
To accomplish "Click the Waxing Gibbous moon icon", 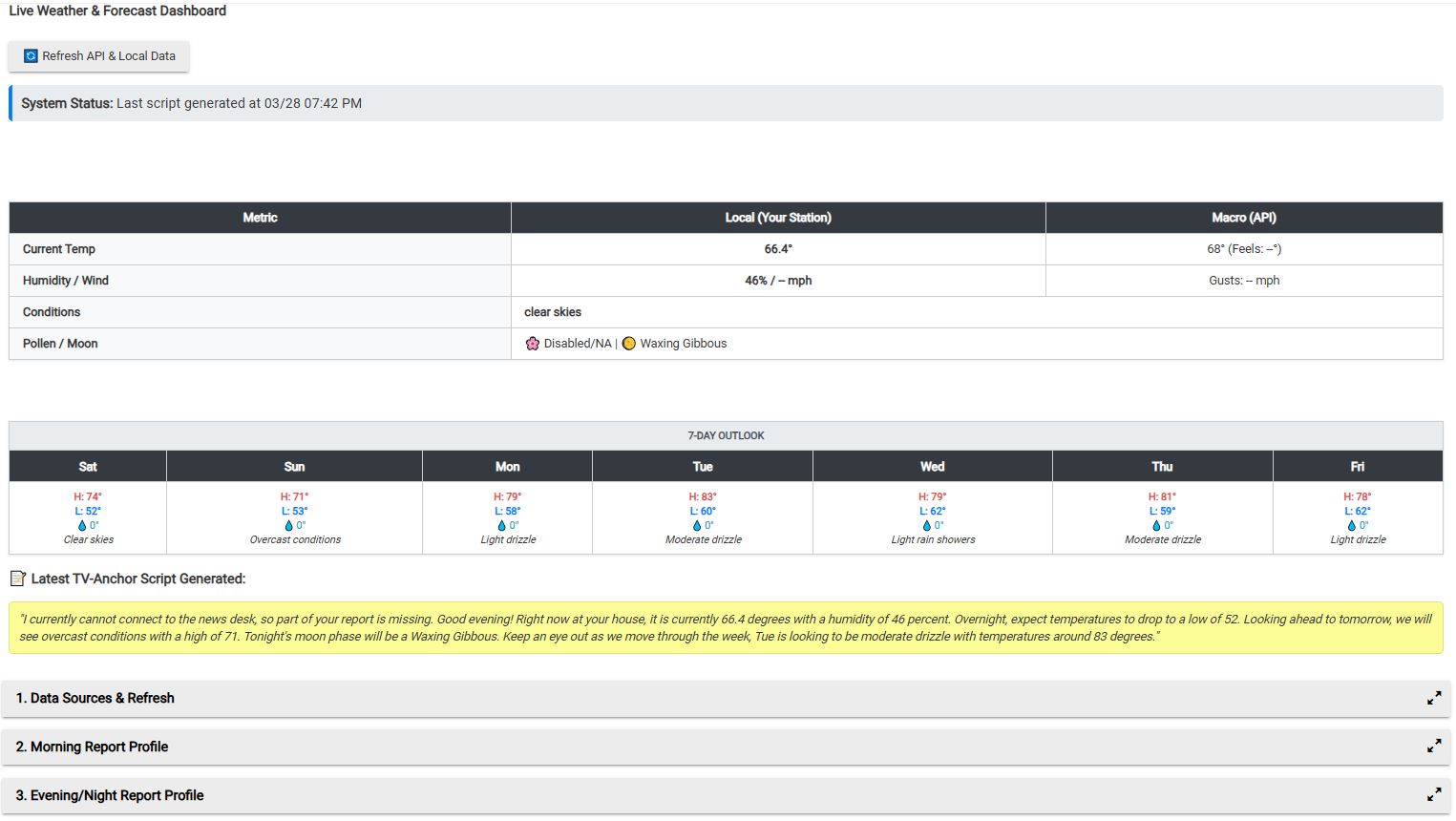I will [x=629, y=344].
